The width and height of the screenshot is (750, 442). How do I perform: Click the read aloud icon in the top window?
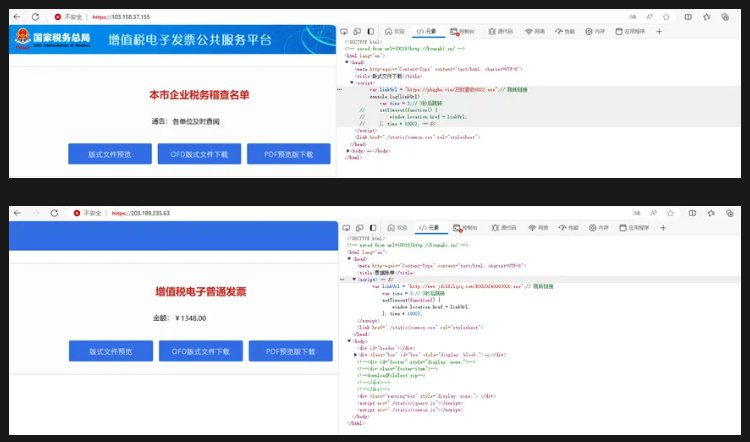650,17
